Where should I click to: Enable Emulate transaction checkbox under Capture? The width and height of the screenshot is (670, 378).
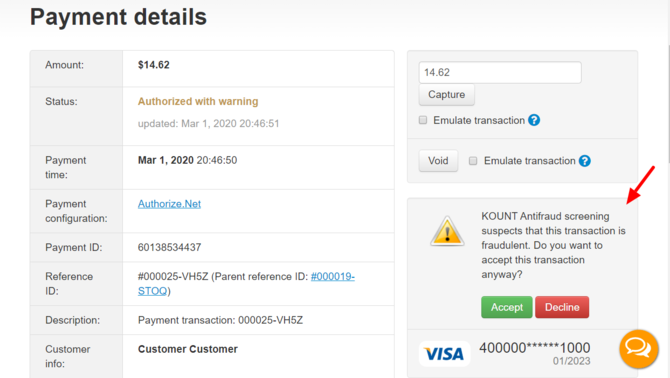tap(423, 120)
